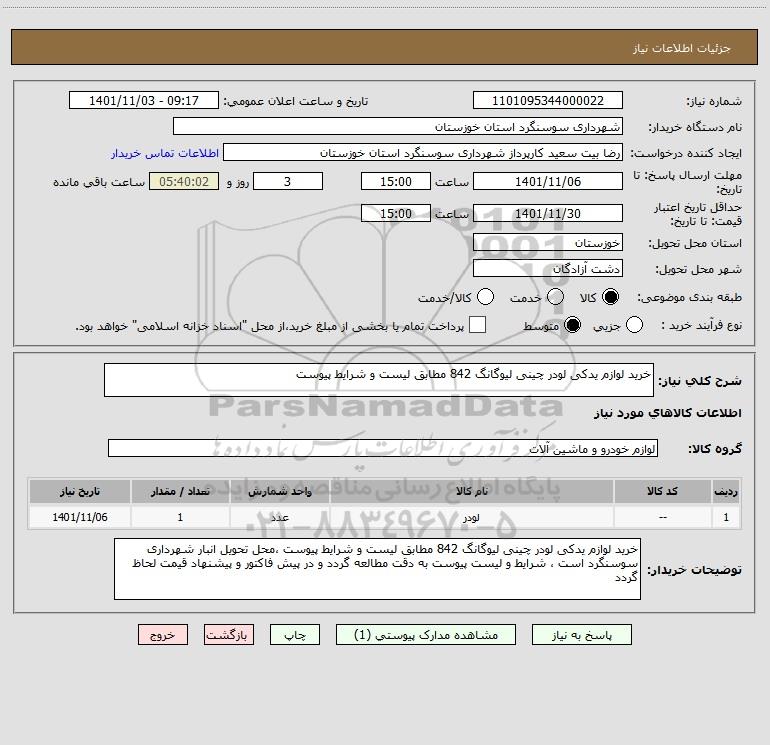This screenshot has width=770, height=745.
Task: Click the general need description text box
Action: [379, 380]
